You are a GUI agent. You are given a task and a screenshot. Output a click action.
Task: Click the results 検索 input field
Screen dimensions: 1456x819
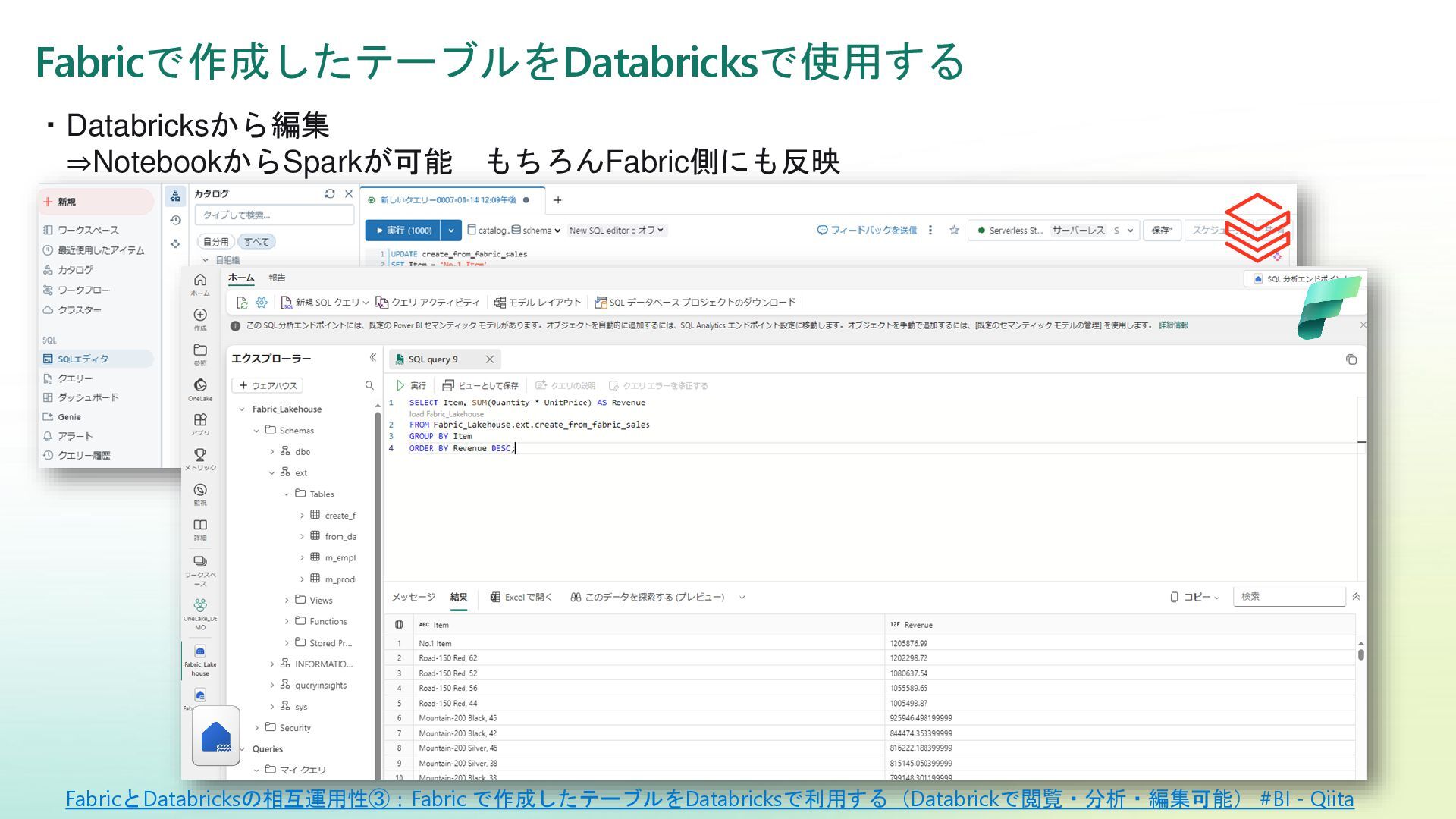click(1288, 597)
